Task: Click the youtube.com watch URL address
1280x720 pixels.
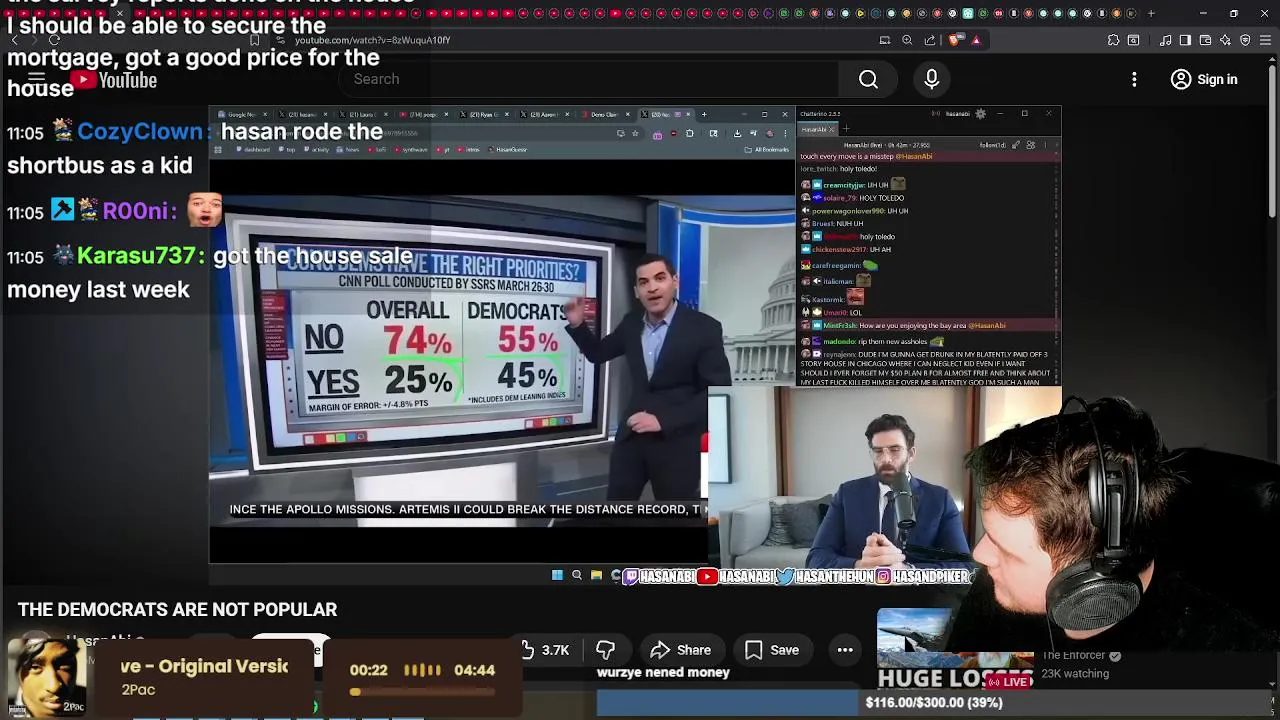Action: [x=372, y=40]
